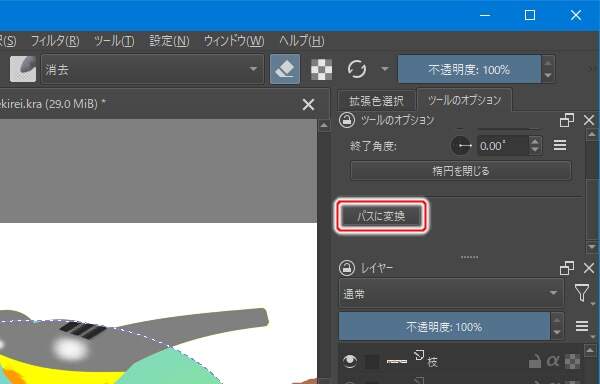Screen dimensions: 600x384
Task: Click the layer 不透明度 100% slider
Action: pos(444,327)
